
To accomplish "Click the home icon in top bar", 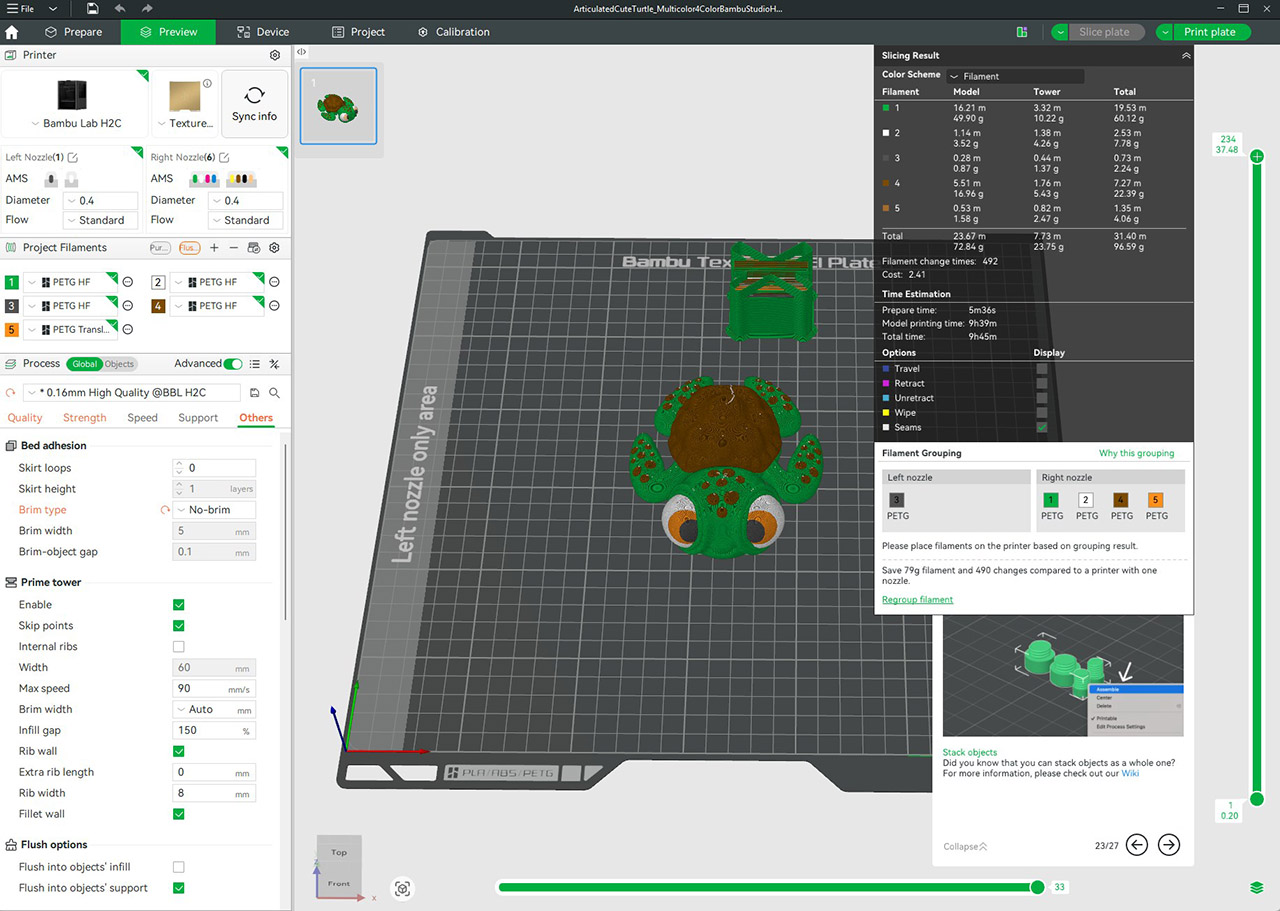I will pos(12,32).
